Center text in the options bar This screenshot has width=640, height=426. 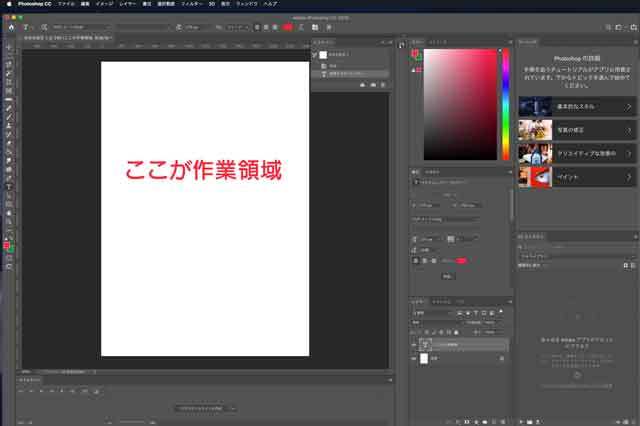click(266, 27)
